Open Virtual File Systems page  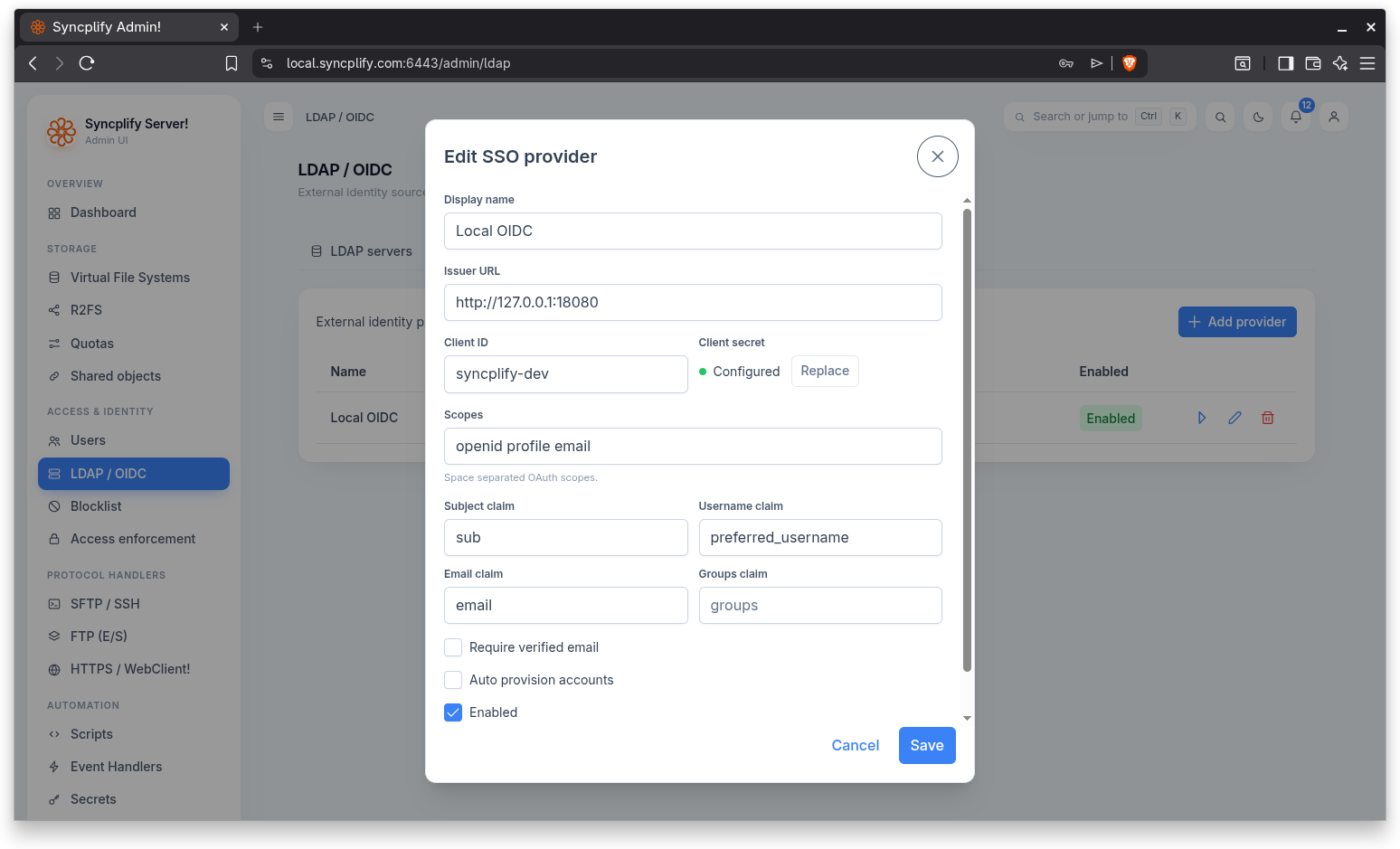click(134, 278)
